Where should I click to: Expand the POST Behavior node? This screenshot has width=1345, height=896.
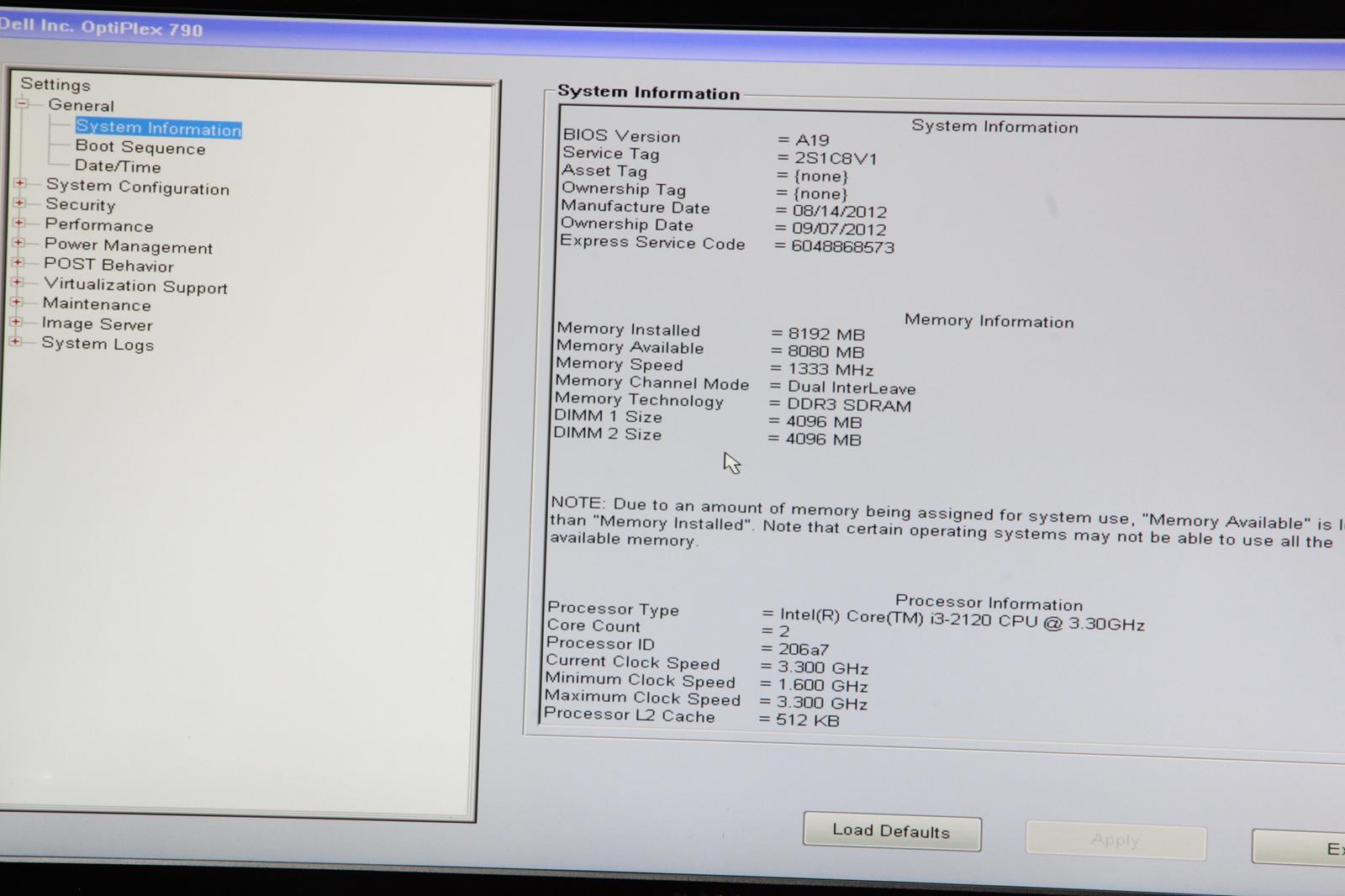(18, 262)
